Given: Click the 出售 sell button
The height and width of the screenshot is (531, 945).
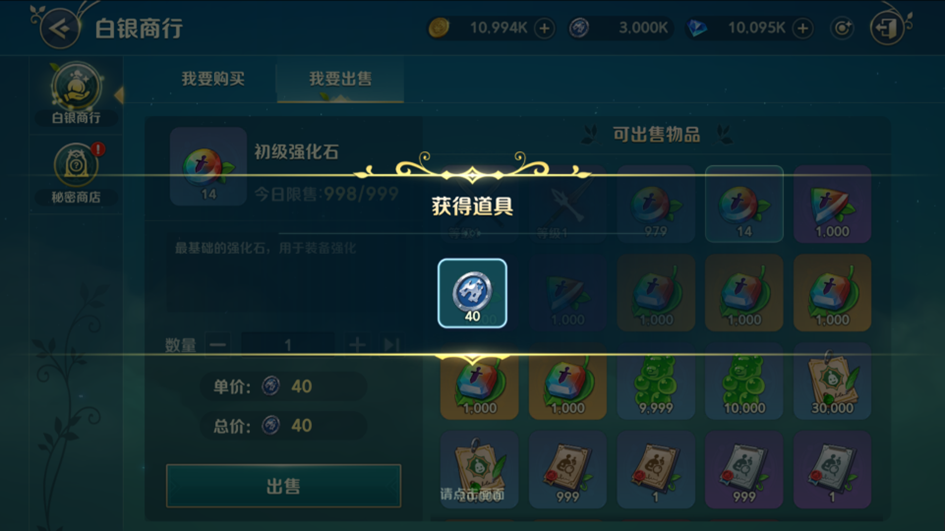Looking at the screenshot, I should pyautogui.click(x=283, y=486).
